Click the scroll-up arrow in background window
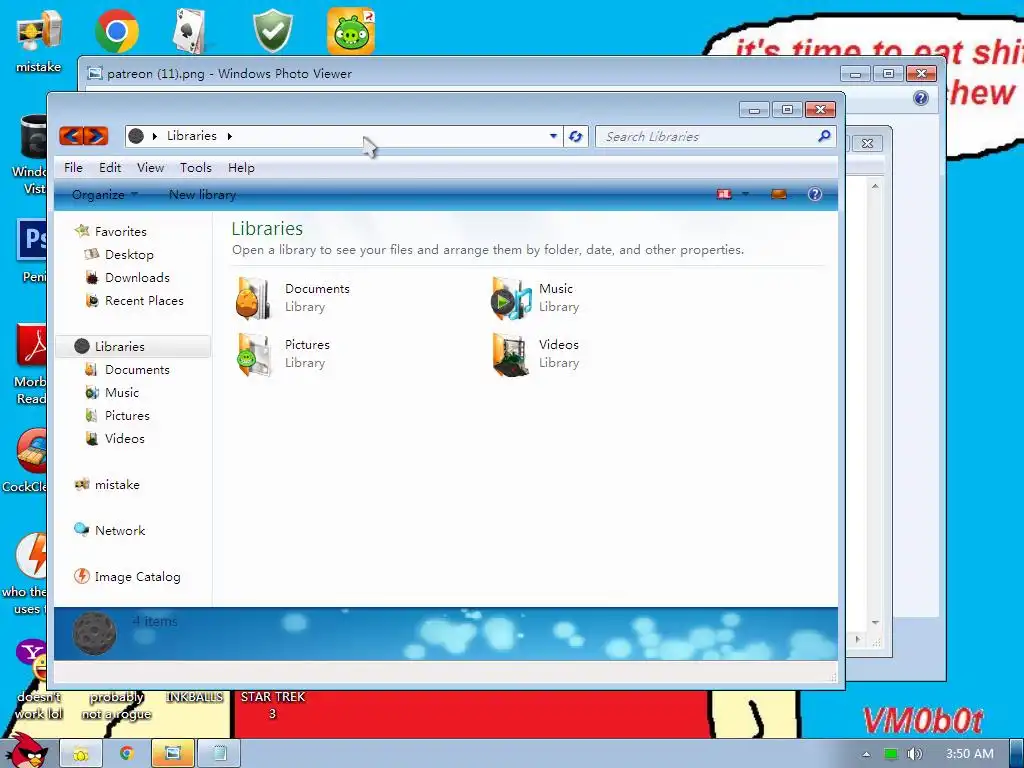 875,186
